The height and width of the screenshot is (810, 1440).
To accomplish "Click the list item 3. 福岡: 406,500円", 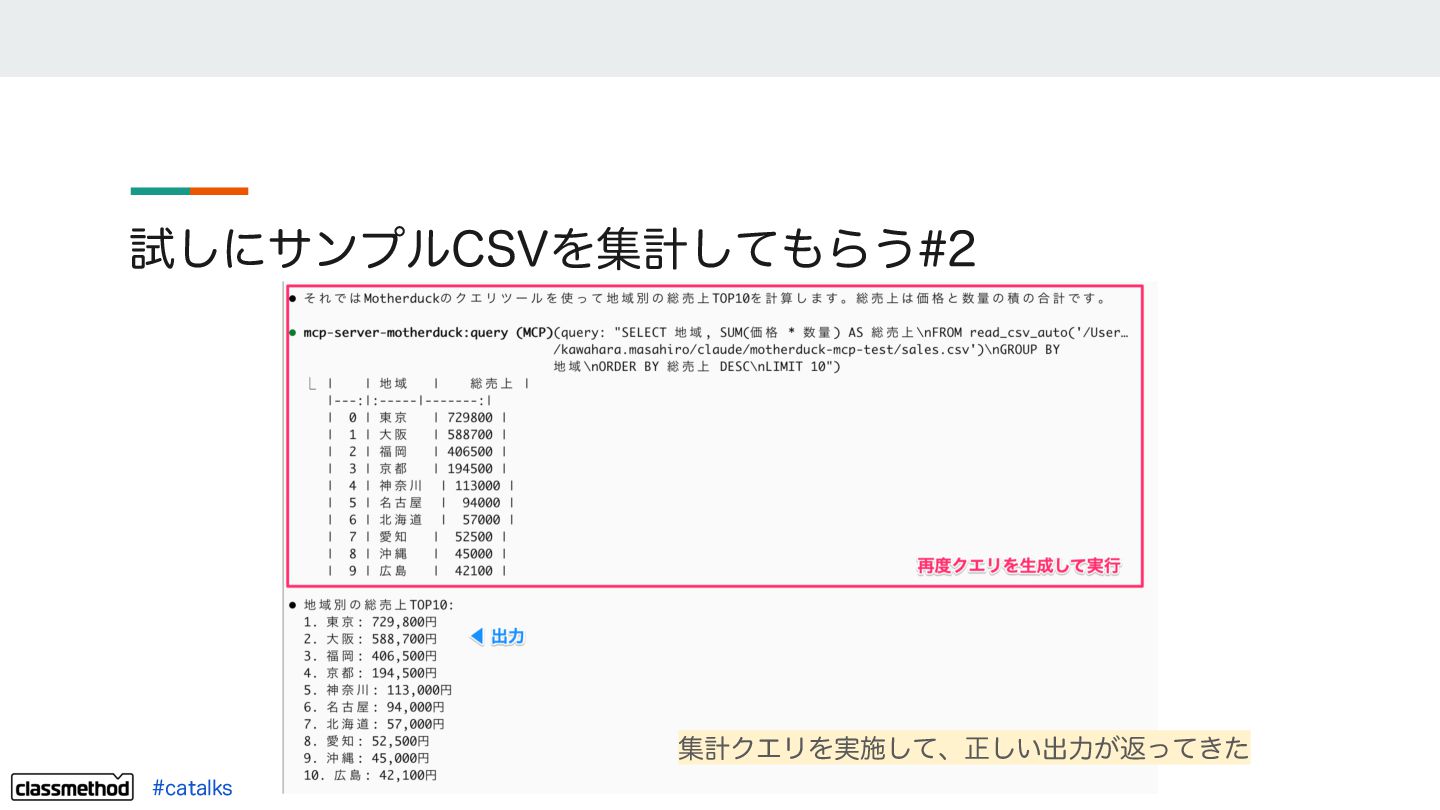I will [369, 655].
